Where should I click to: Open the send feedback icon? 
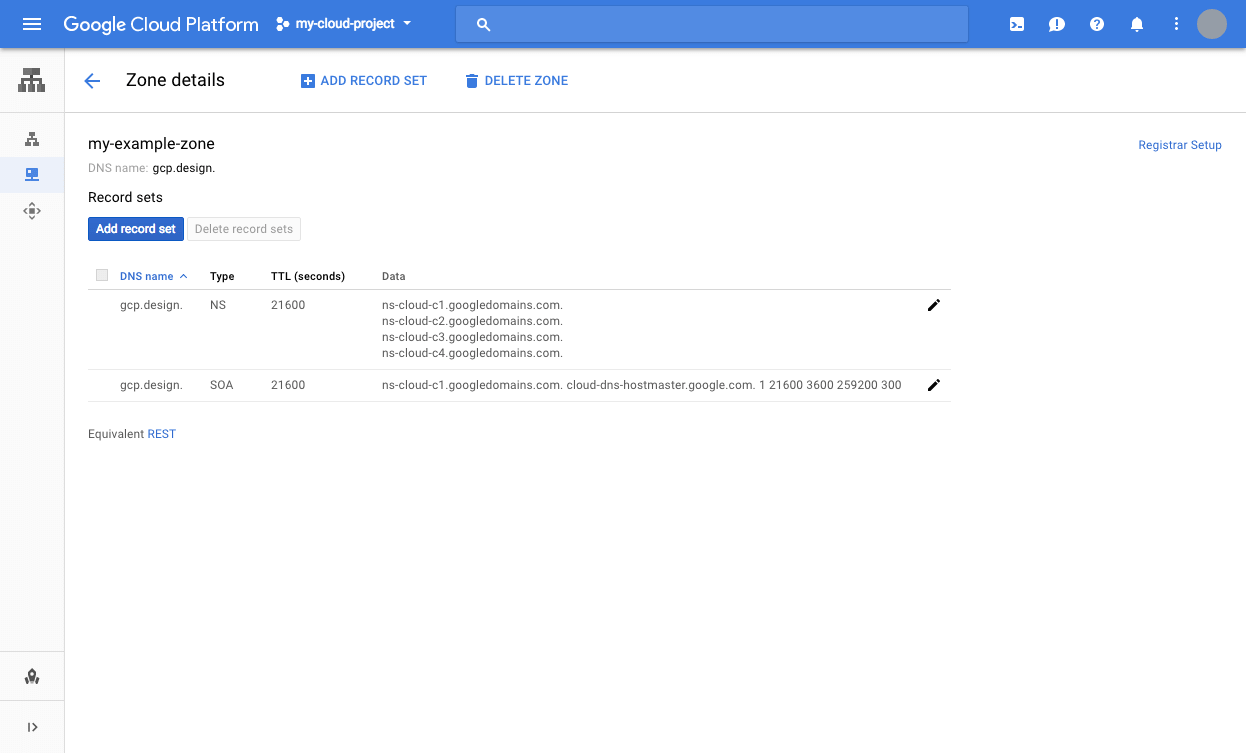[1057, 24]
